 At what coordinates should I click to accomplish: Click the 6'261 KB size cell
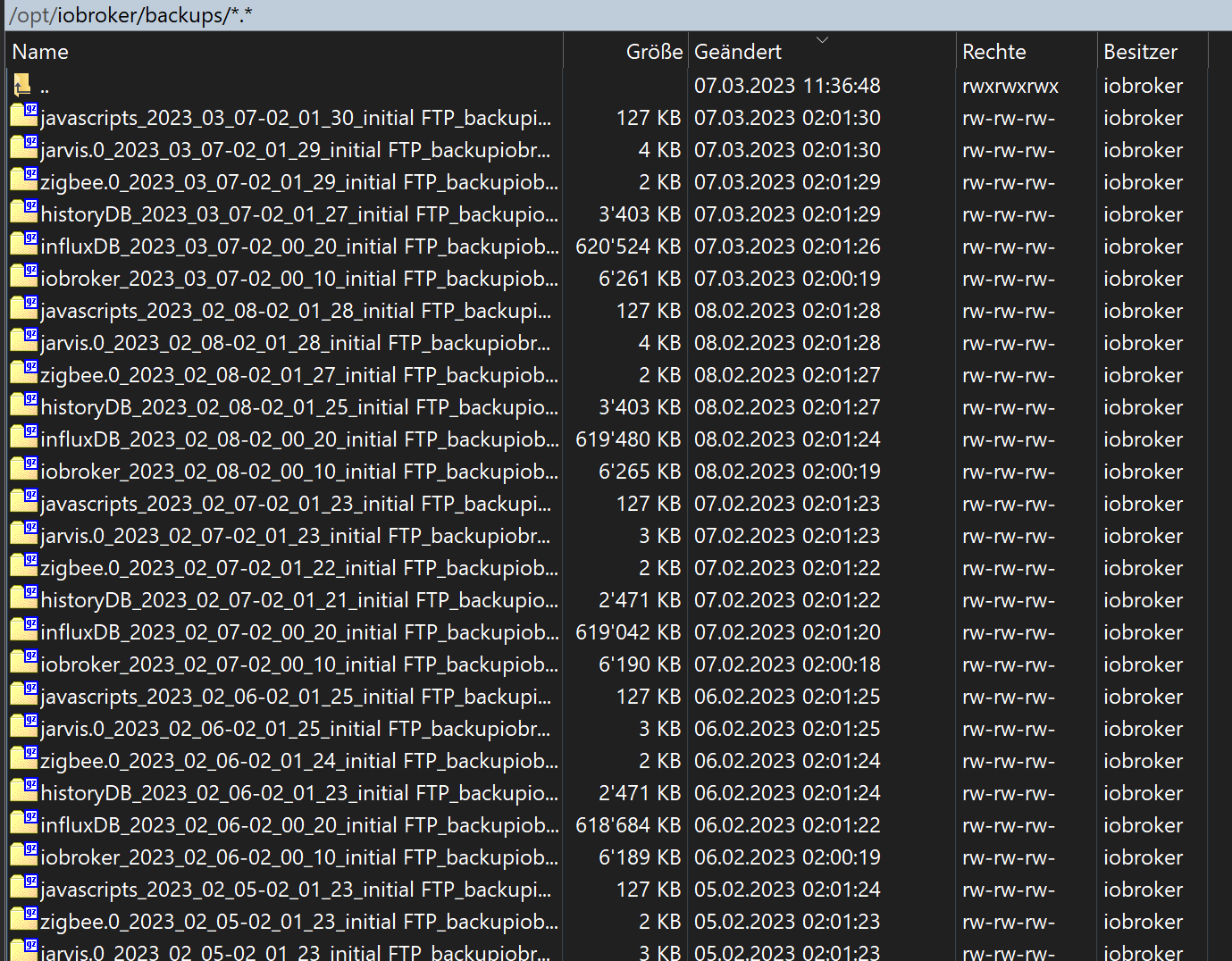(x=640, y=279)
